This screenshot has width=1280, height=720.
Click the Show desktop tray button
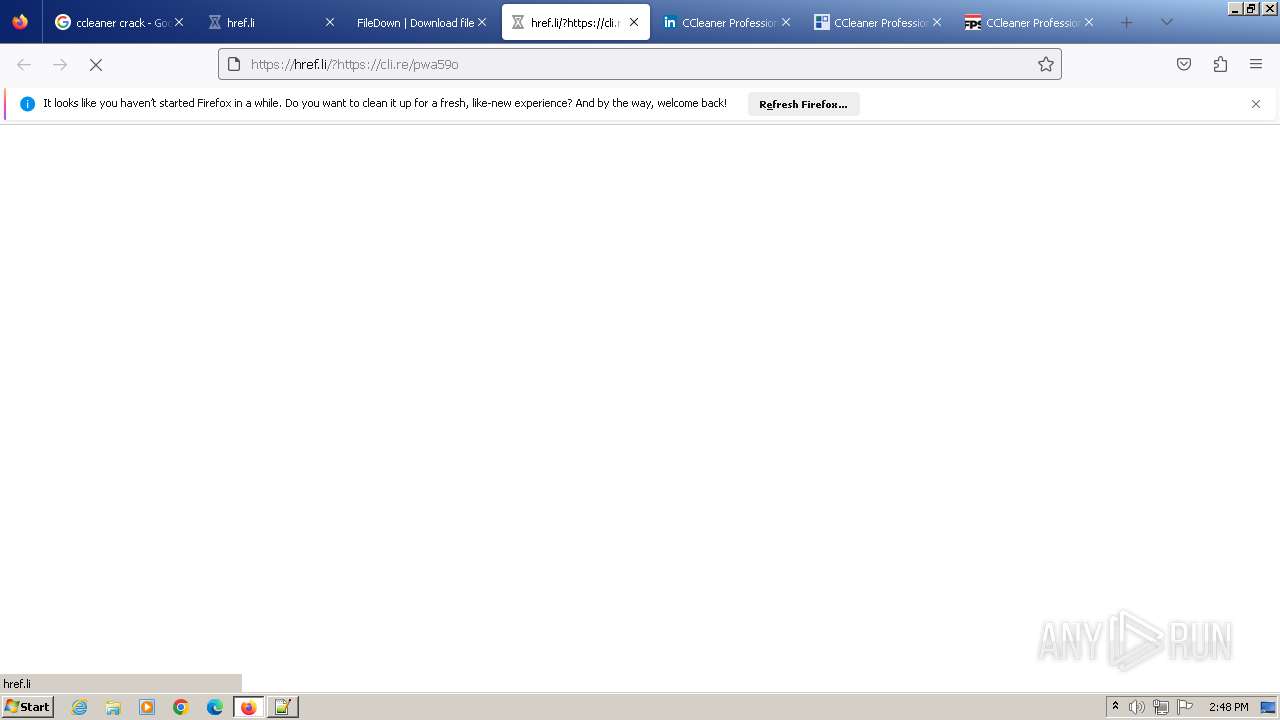(1269, 707)
